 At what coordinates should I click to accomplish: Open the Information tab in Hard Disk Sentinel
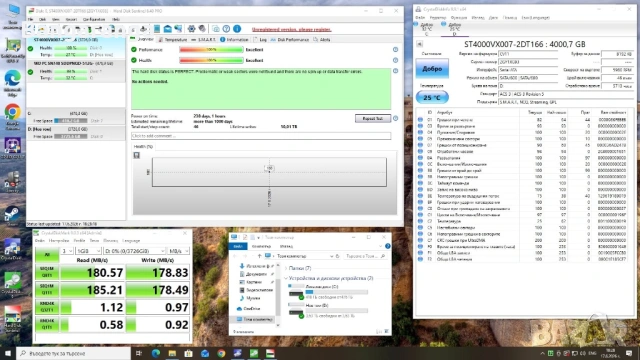[x=234, y=40]
